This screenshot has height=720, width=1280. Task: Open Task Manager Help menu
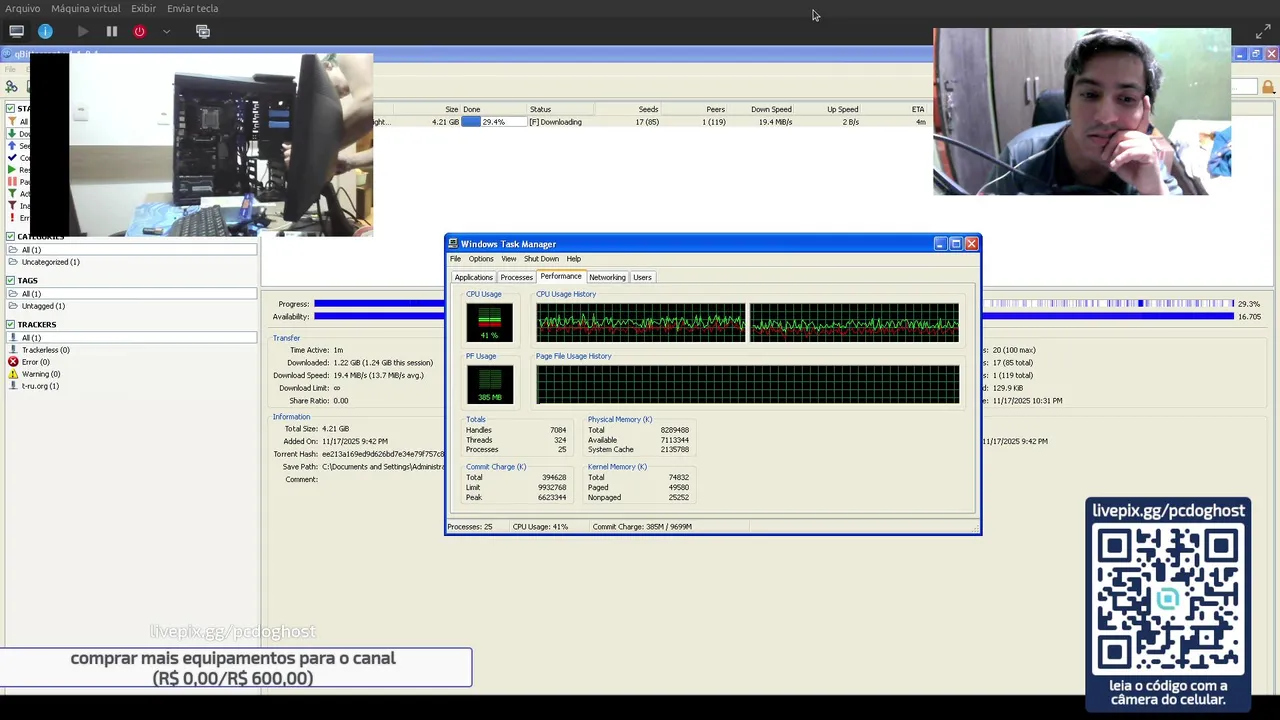573,259
